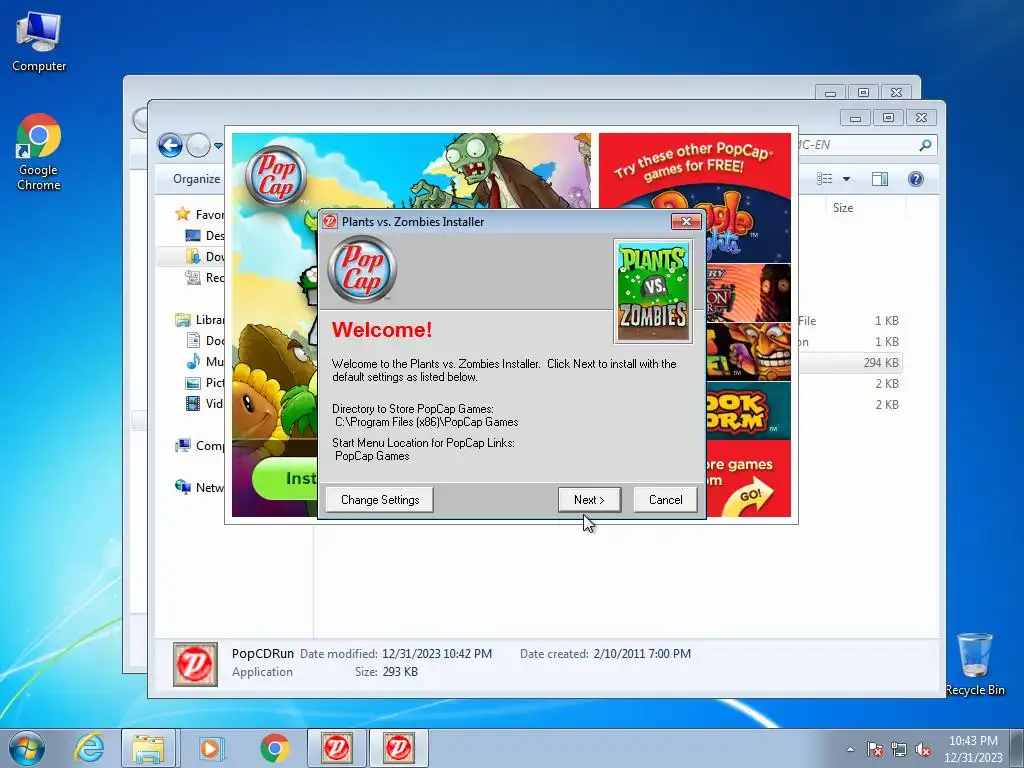The image size is (1024, 768).
Task: Toggle the preview pane icon
Action: click(880, 179)
